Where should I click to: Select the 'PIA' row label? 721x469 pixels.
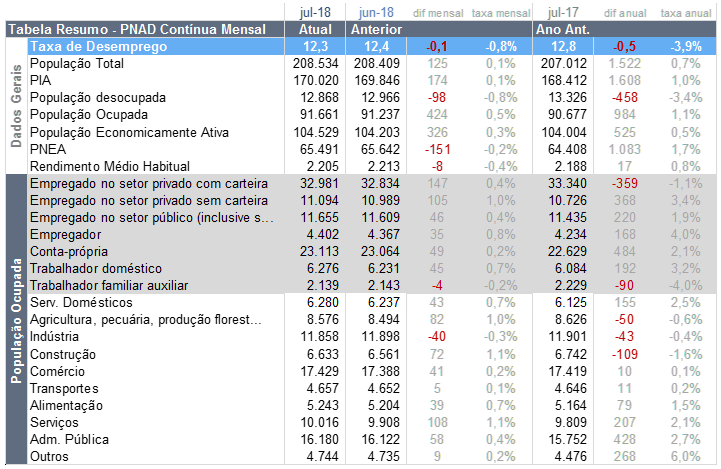click(40, 80)
